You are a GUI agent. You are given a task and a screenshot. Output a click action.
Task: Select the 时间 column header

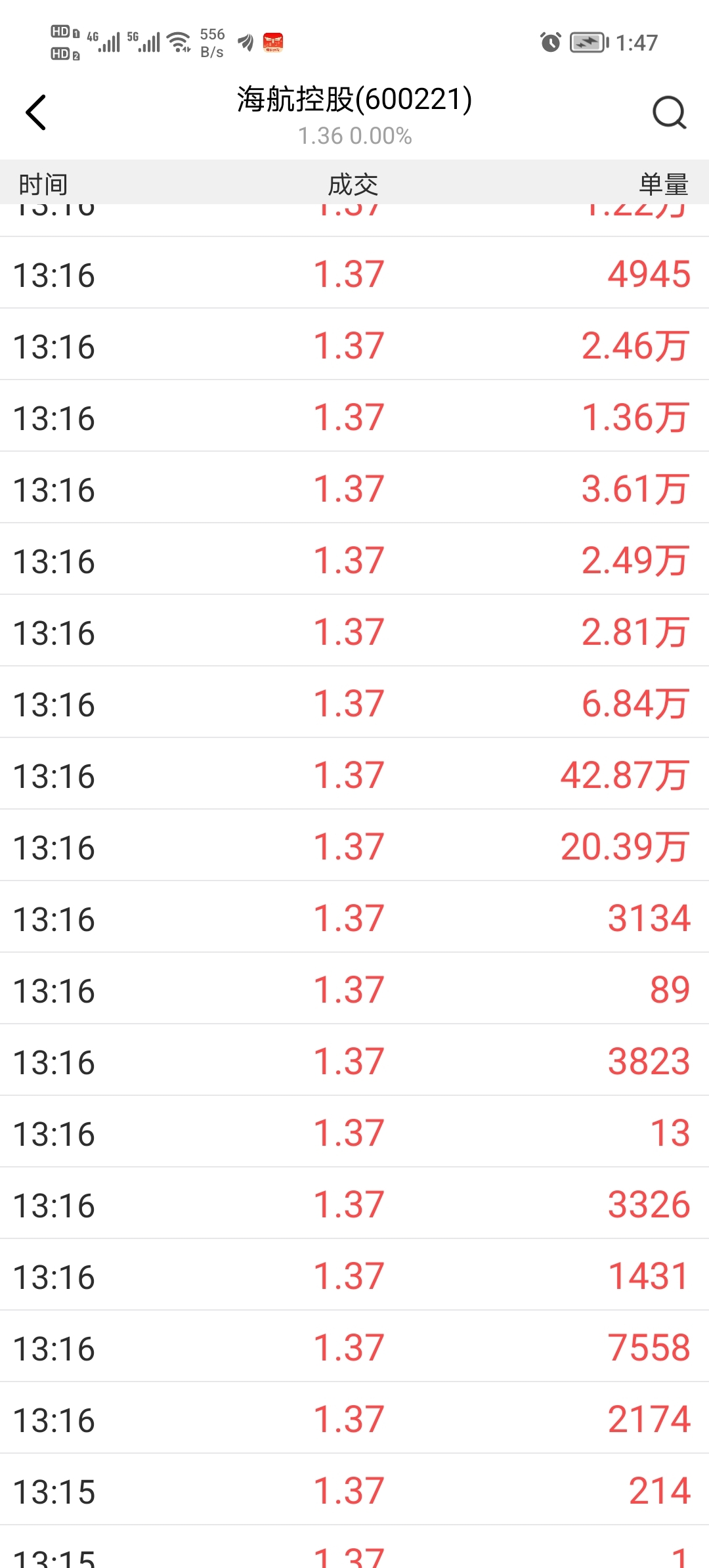coord(43,185)
